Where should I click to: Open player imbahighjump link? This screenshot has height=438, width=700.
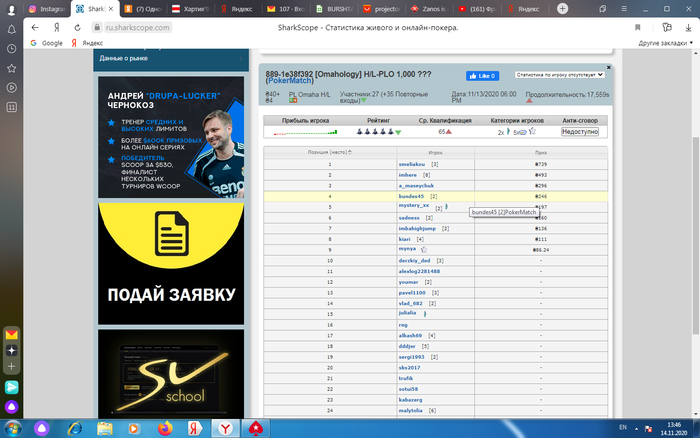[417, 229]
